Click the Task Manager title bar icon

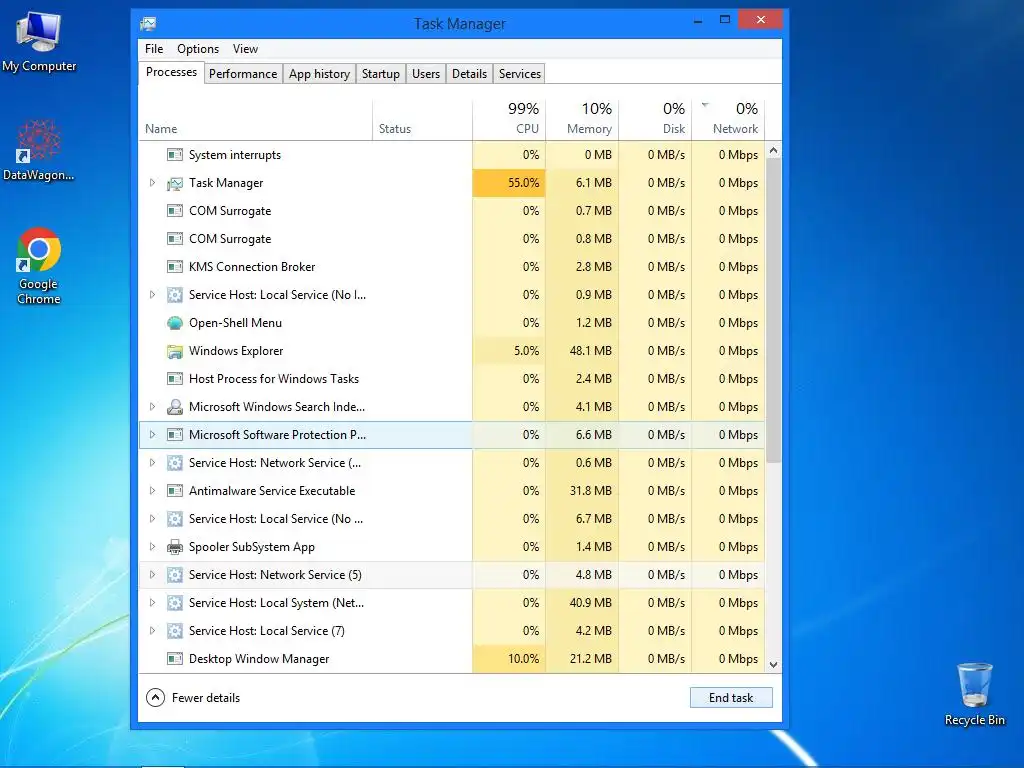(148, 24)
